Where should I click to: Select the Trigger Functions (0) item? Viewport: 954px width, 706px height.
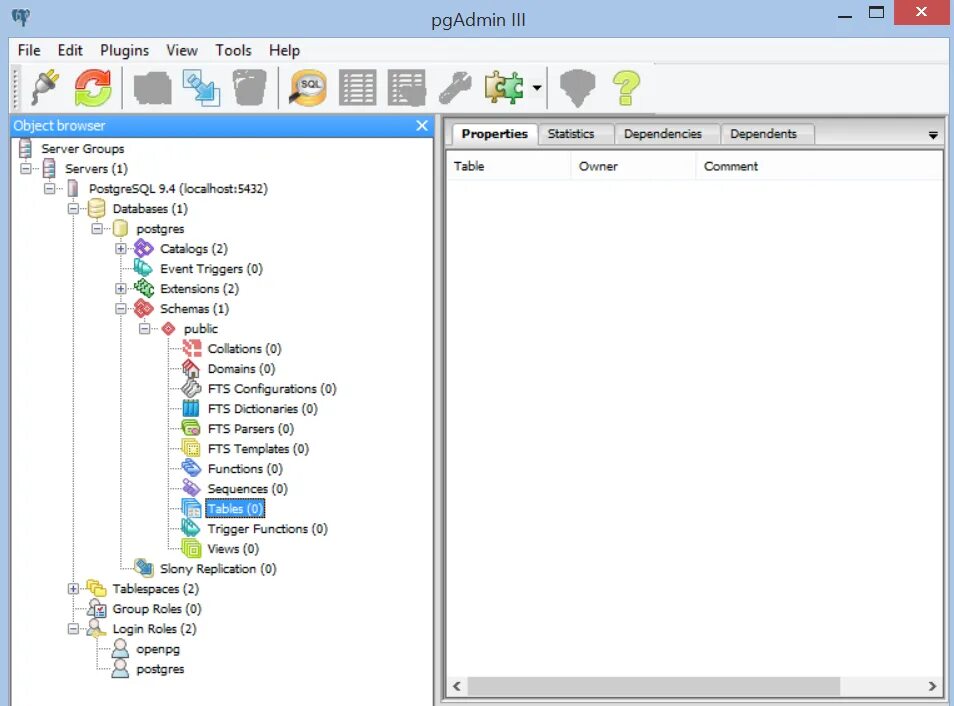[268, 529]
